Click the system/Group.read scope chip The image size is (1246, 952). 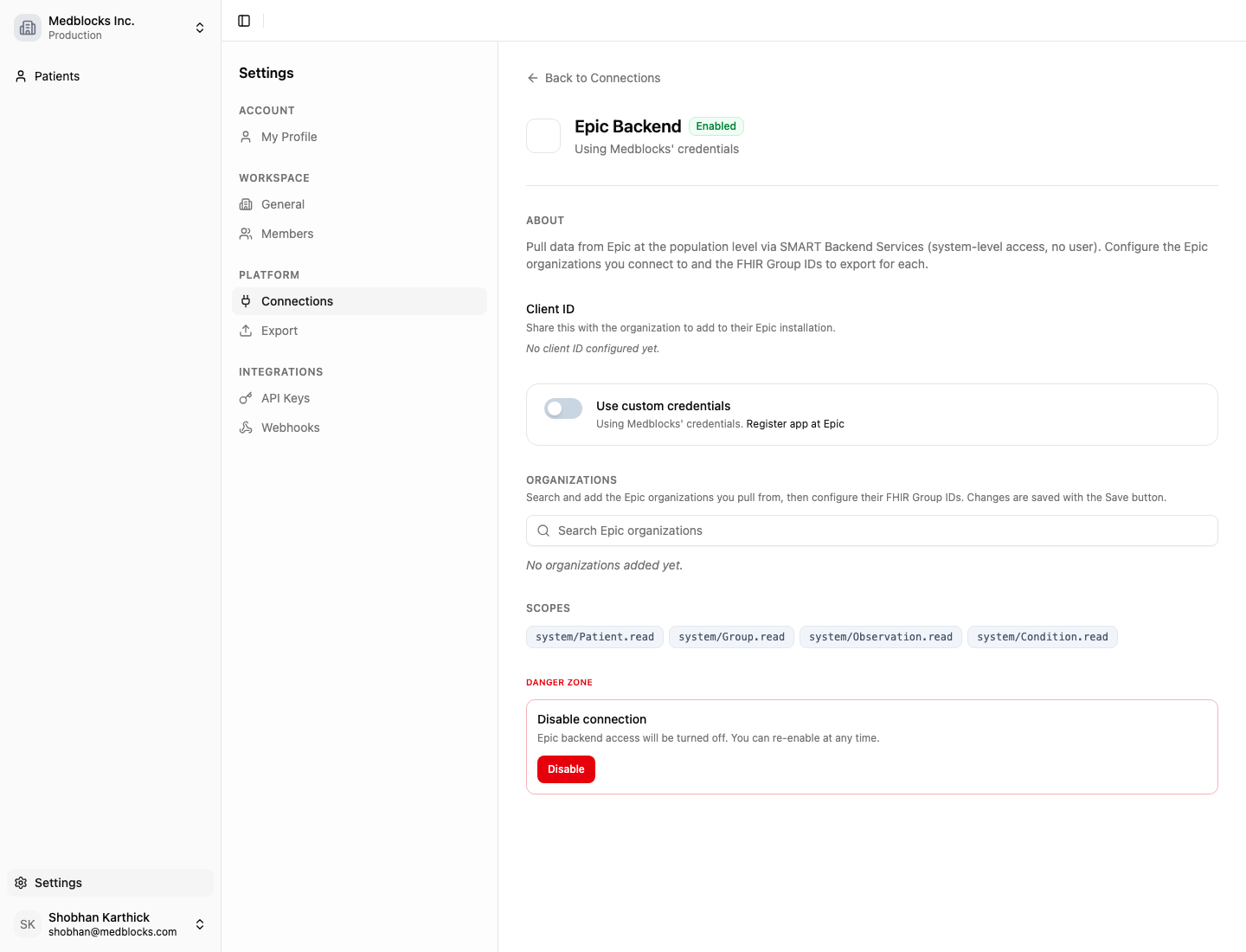(732, 637)
